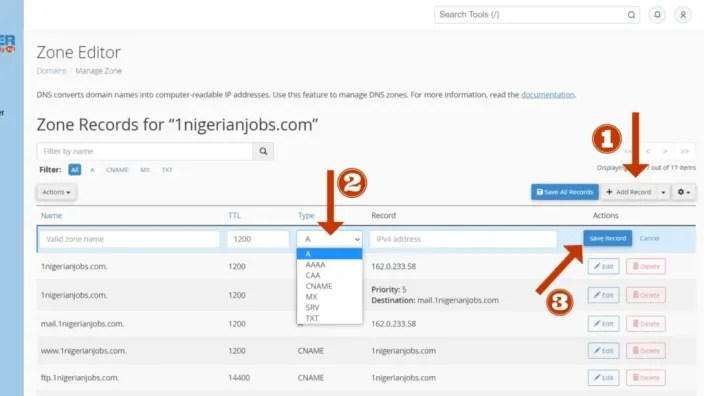
Task: Cancel the new record row
Action: (x=649, y=238)
